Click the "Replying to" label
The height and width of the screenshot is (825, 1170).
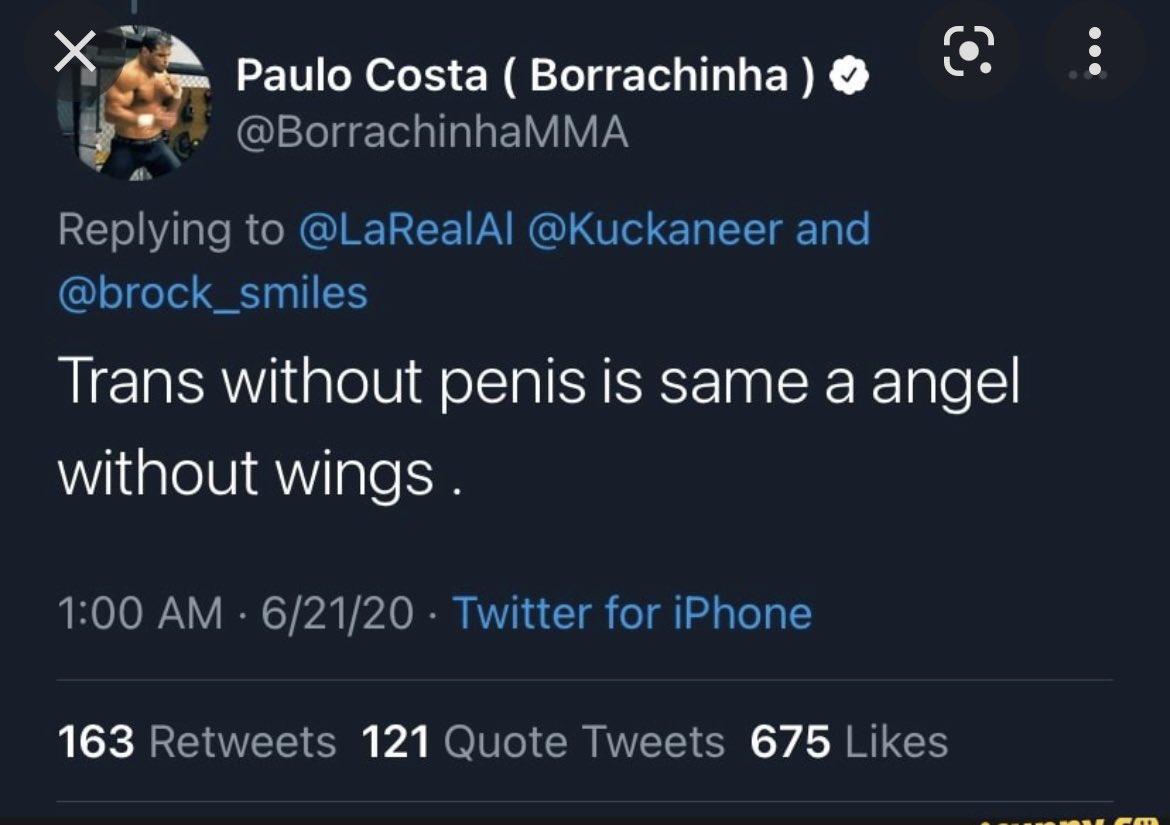point(171,229)
